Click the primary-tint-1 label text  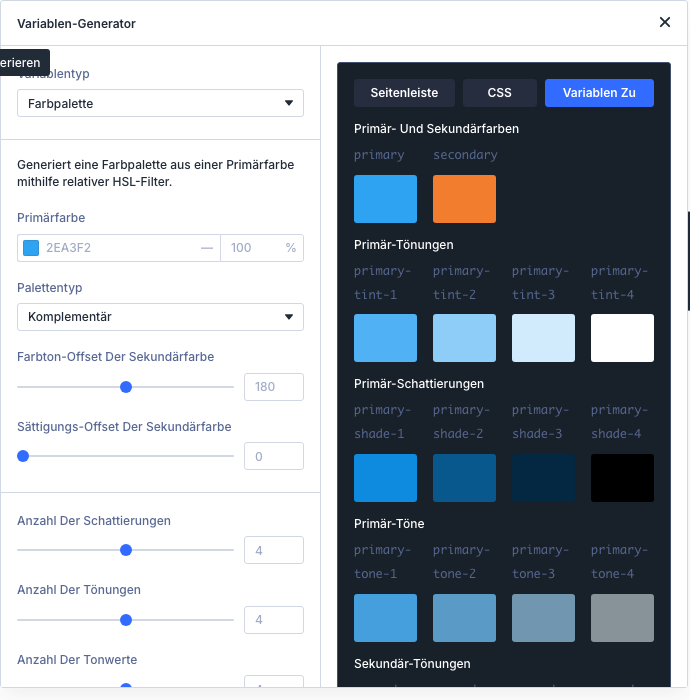coord(382,283)
